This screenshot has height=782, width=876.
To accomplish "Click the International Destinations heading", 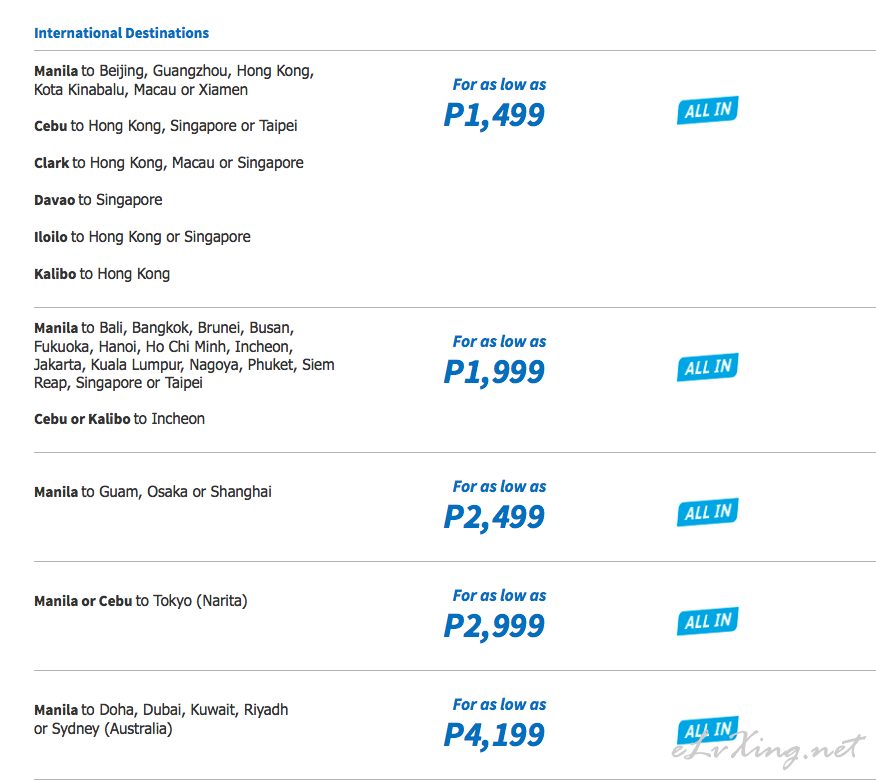I will click(121, 33).
